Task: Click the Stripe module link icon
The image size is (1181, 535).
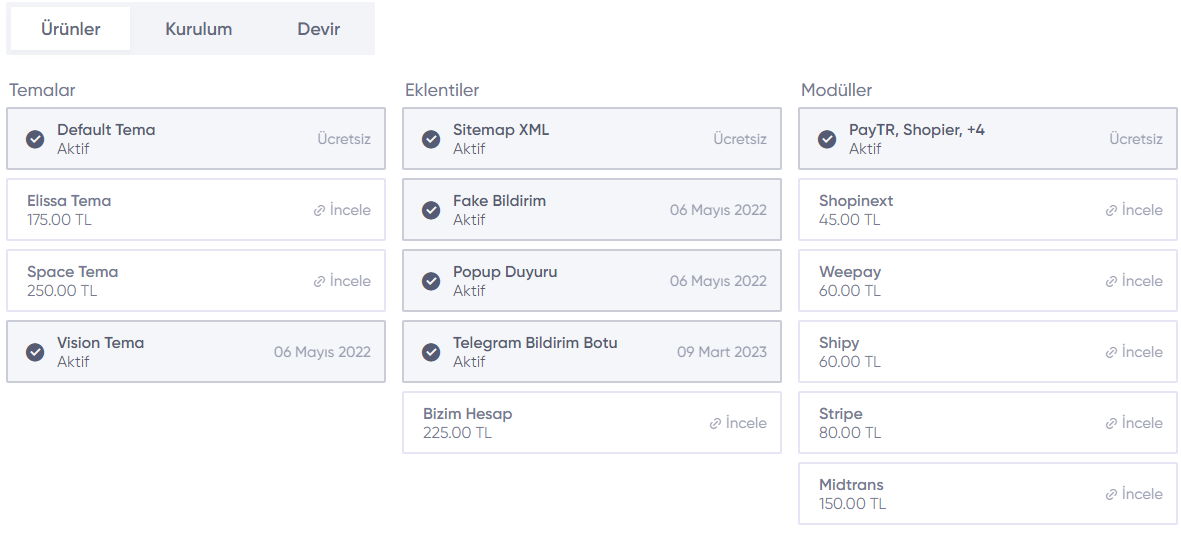Action: tap(1111, 423)
